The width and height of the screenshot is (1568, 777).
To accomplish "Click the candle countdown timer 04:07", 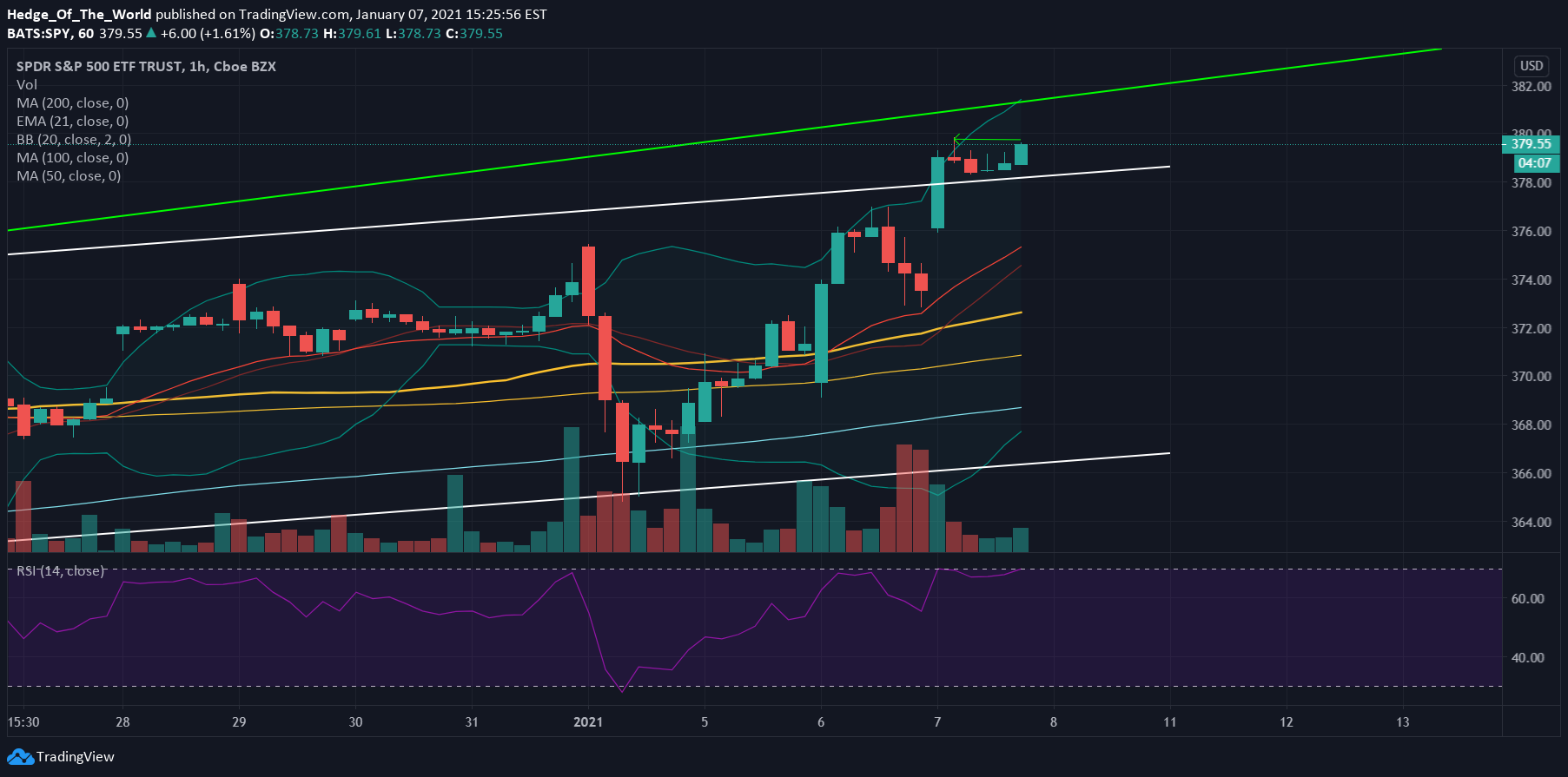I will point(1535,163).
